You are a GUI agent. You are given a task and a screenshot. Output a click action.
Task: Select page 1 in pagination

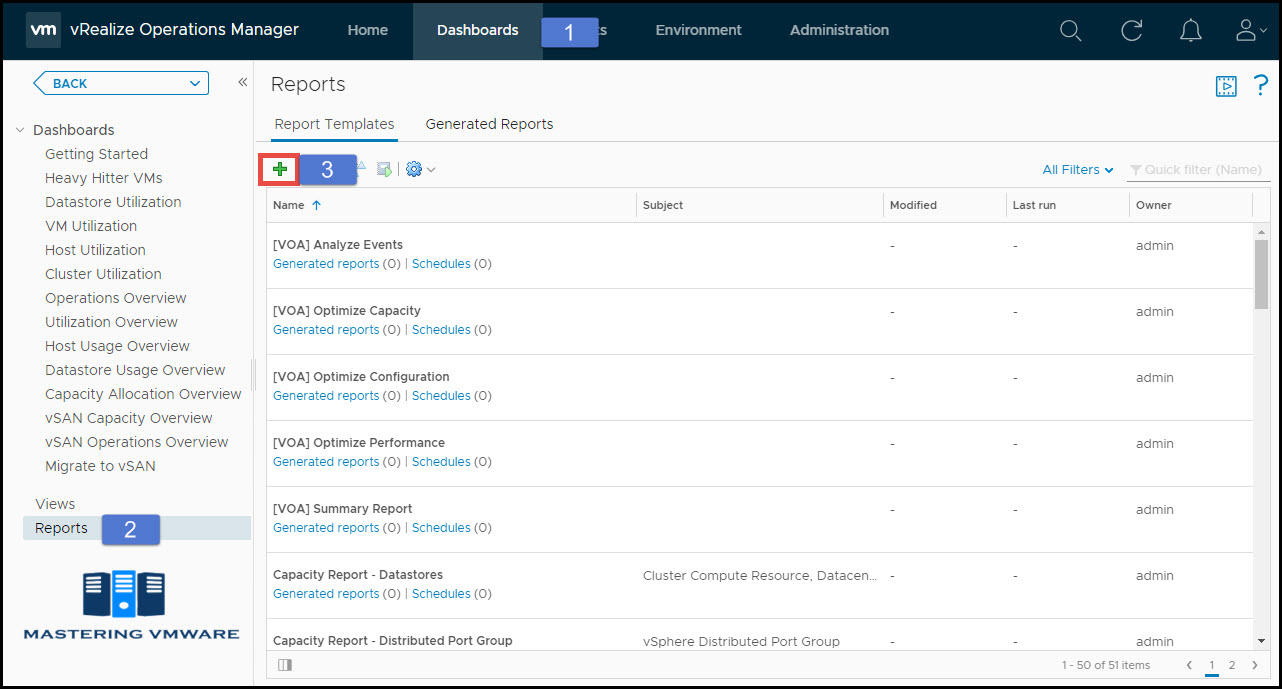pos(1212,665)
